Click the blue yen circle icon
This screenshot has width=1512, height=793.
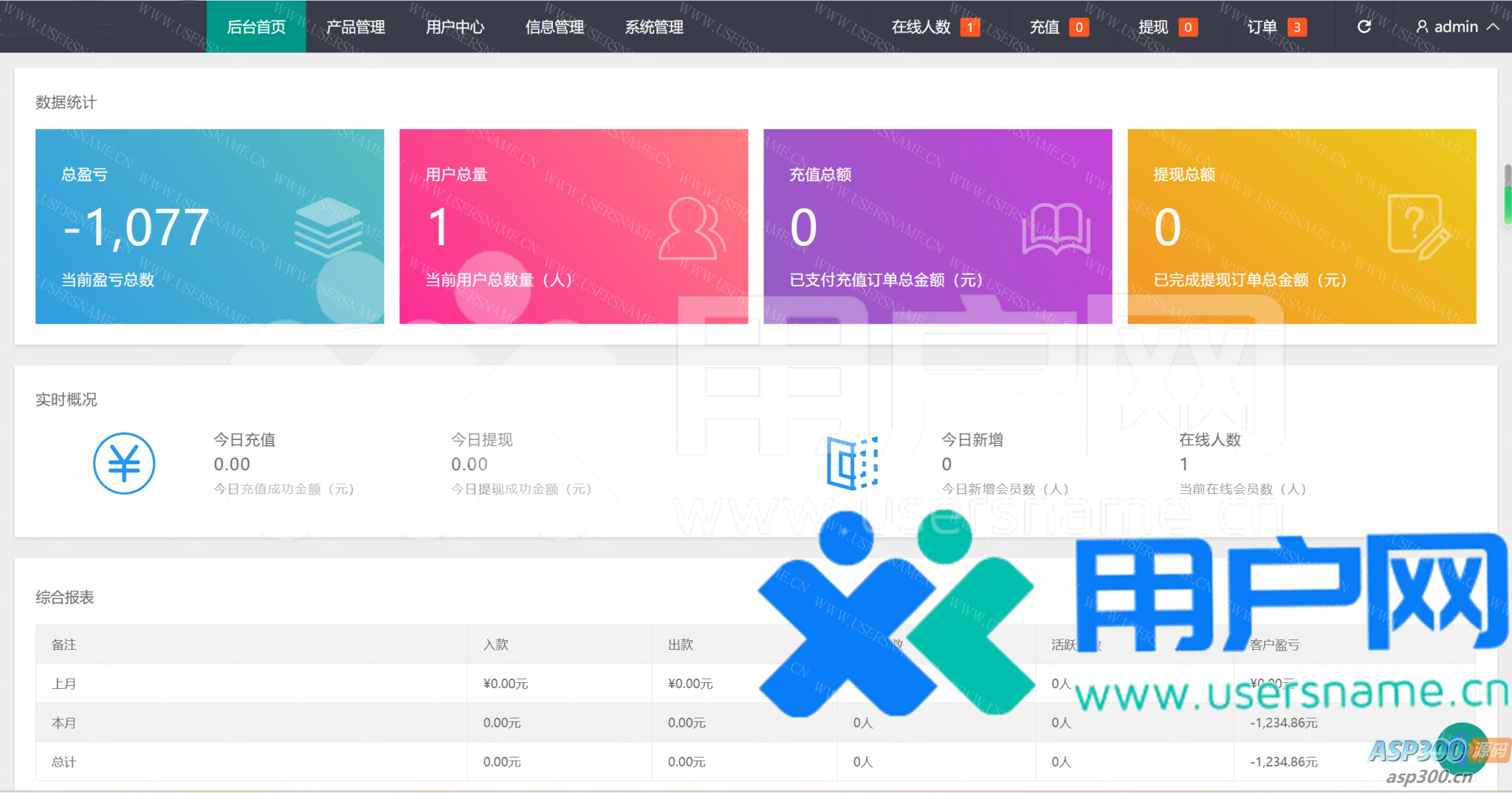124,464
